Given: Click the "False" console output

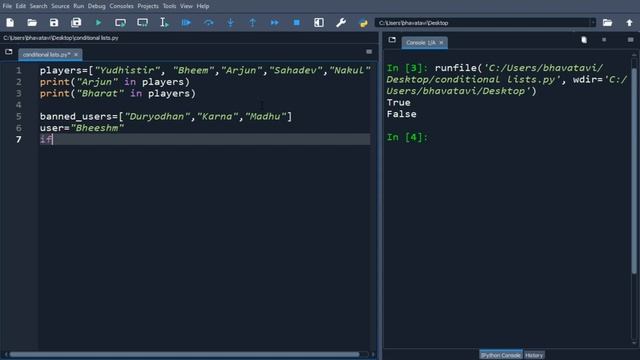Looking at the screenshot, I should point(401,114).
